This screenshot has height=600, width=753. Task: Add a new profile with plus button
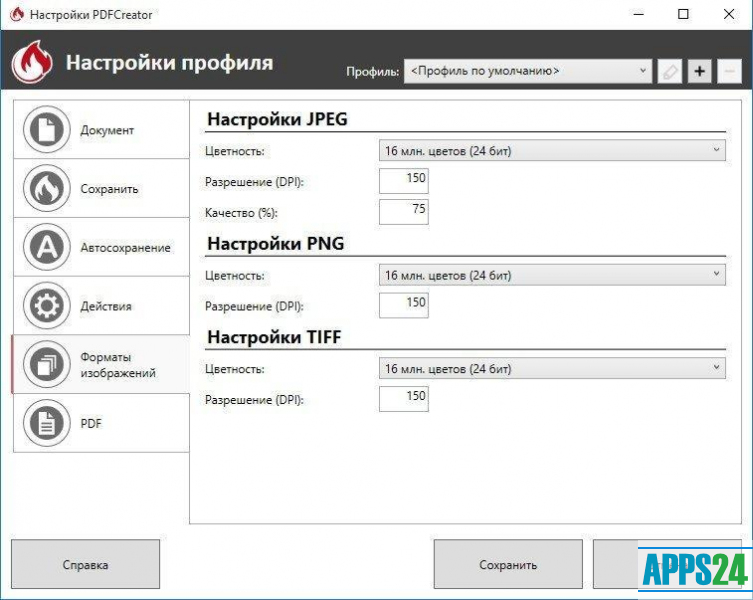pos(699,72)
